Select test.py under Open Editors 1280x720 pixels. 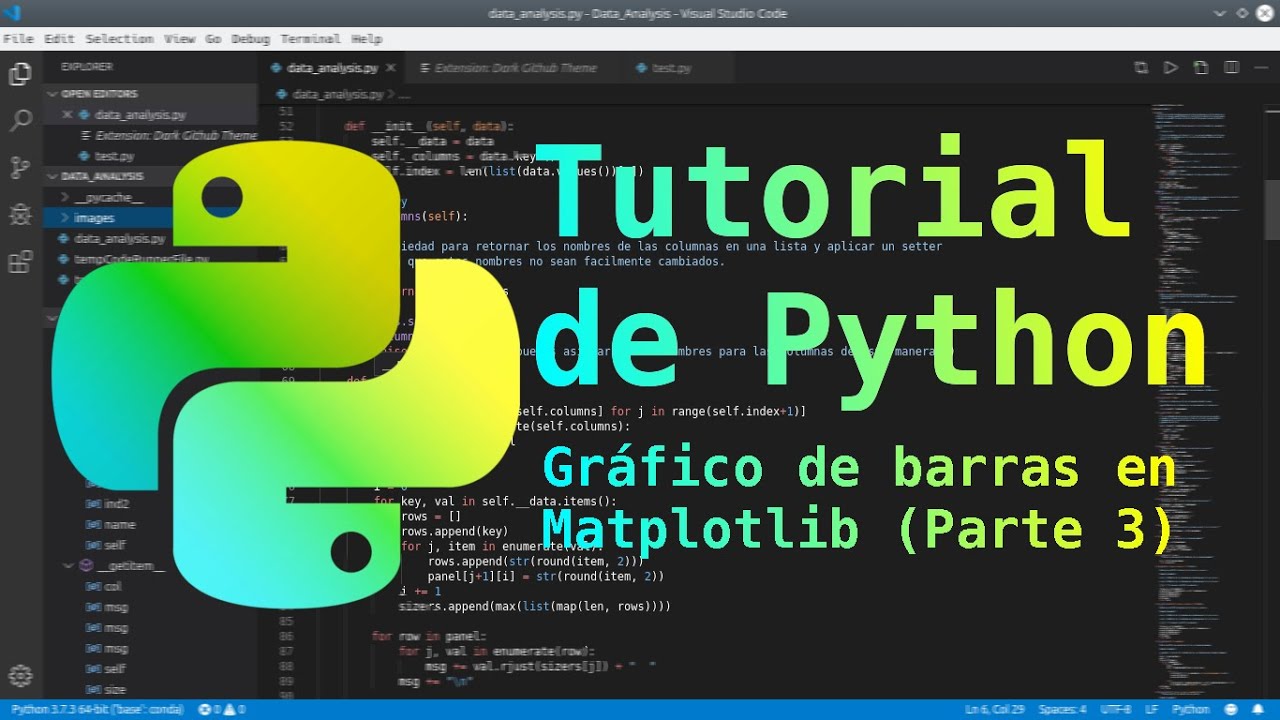pyautogui.click(x=114, y=156)
